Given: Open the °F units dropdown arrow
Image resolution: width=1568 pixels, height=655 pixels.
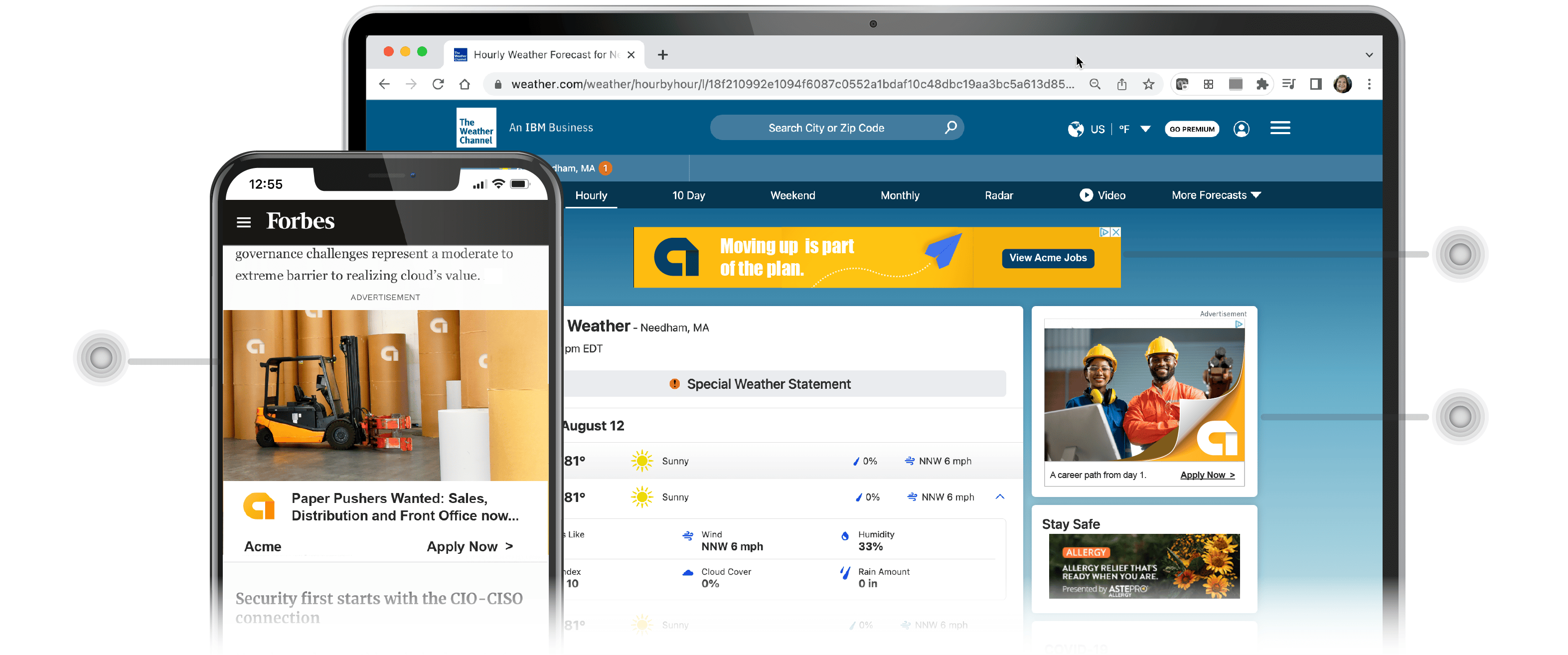Looking at the screenshot, I should tap(1145, 129).
